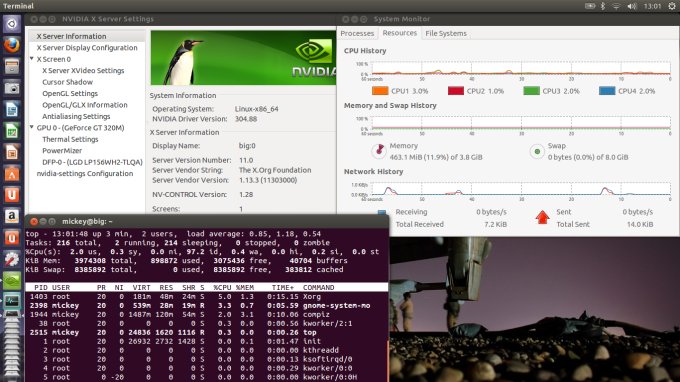Click the NVIDIA X Server Settings title bar
Screen dimensions: 680x382
click(181, 19)
